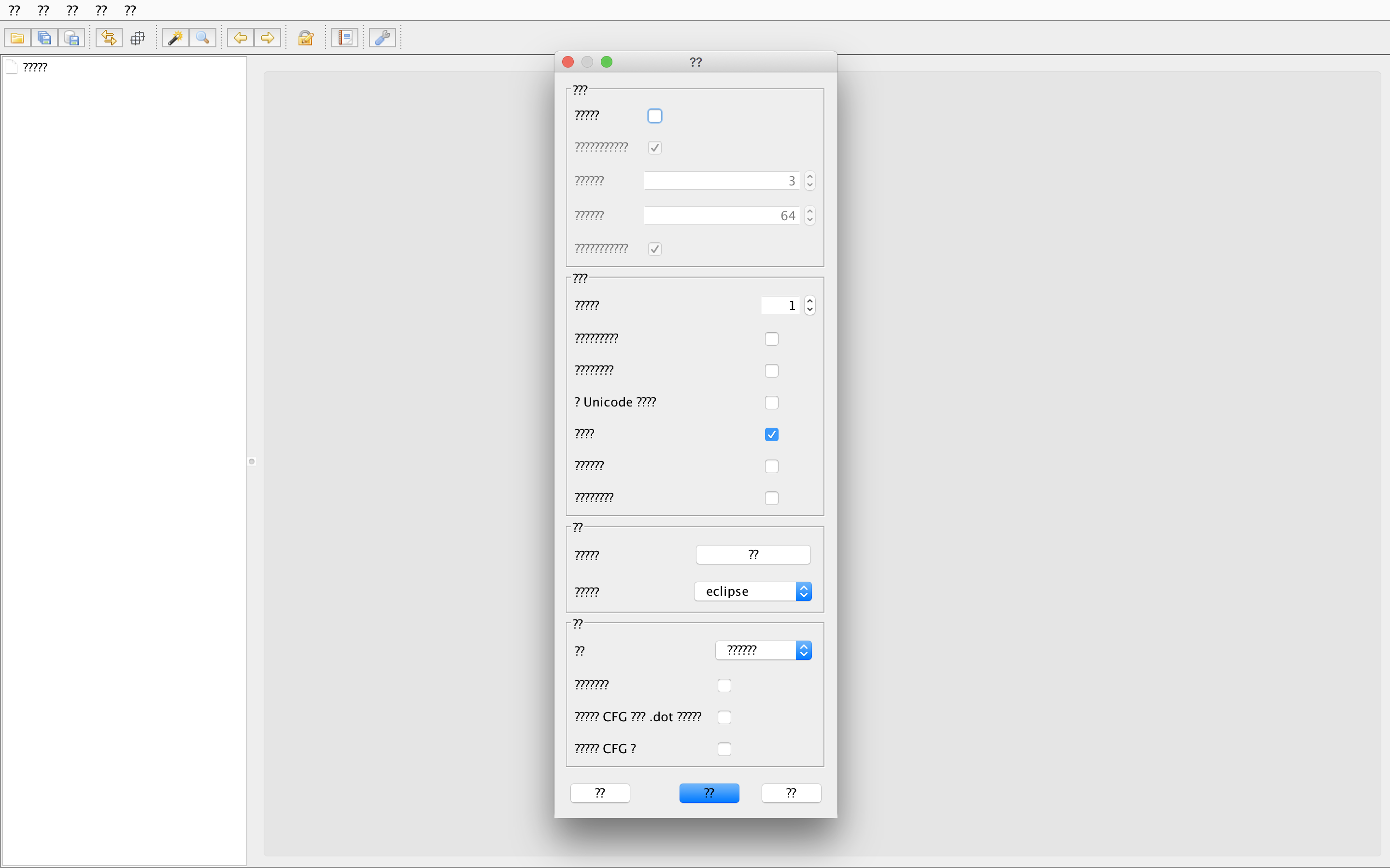1390x868 pixels.
Task: Open the second menu in the menu bar
Action: tap(43, 10)
